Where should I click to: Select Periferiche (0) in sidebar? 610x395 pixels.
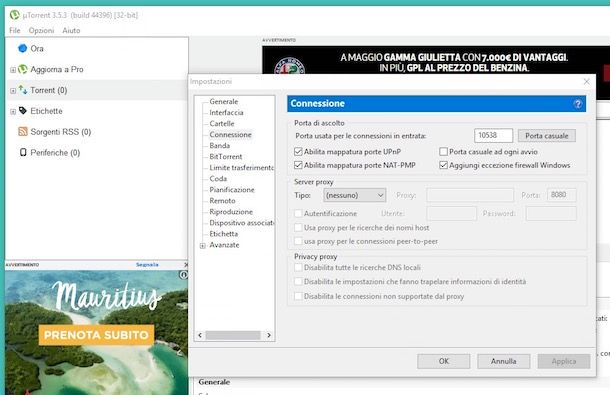[x=55, y=153]
